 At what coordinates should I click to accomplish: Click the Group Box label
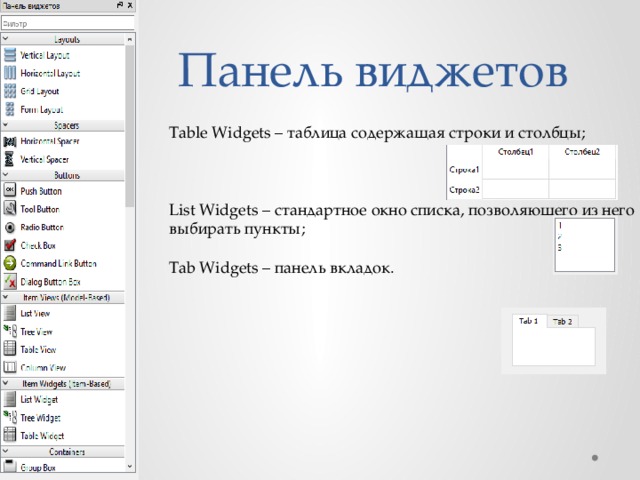[38, 467]
